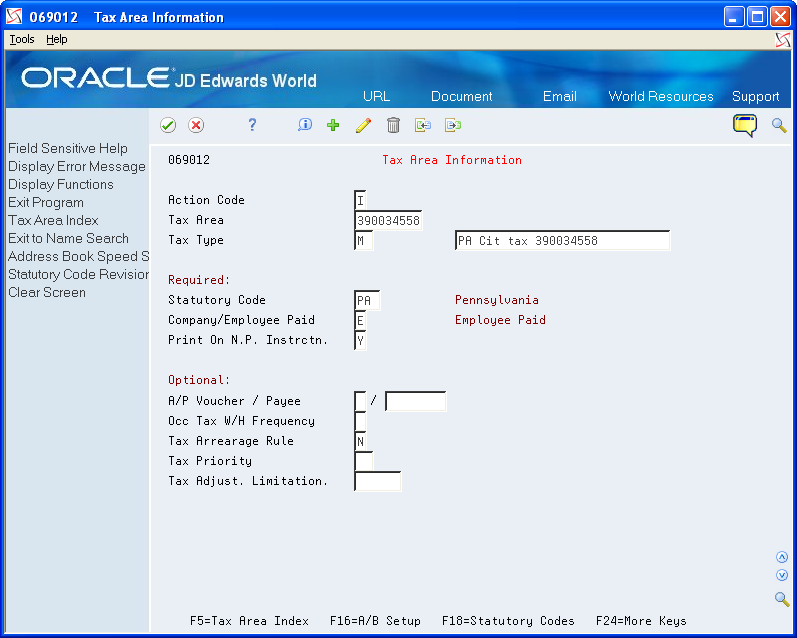797x638 pixels.
Task: Open the Help menu
Action: [x=56, y=39]
